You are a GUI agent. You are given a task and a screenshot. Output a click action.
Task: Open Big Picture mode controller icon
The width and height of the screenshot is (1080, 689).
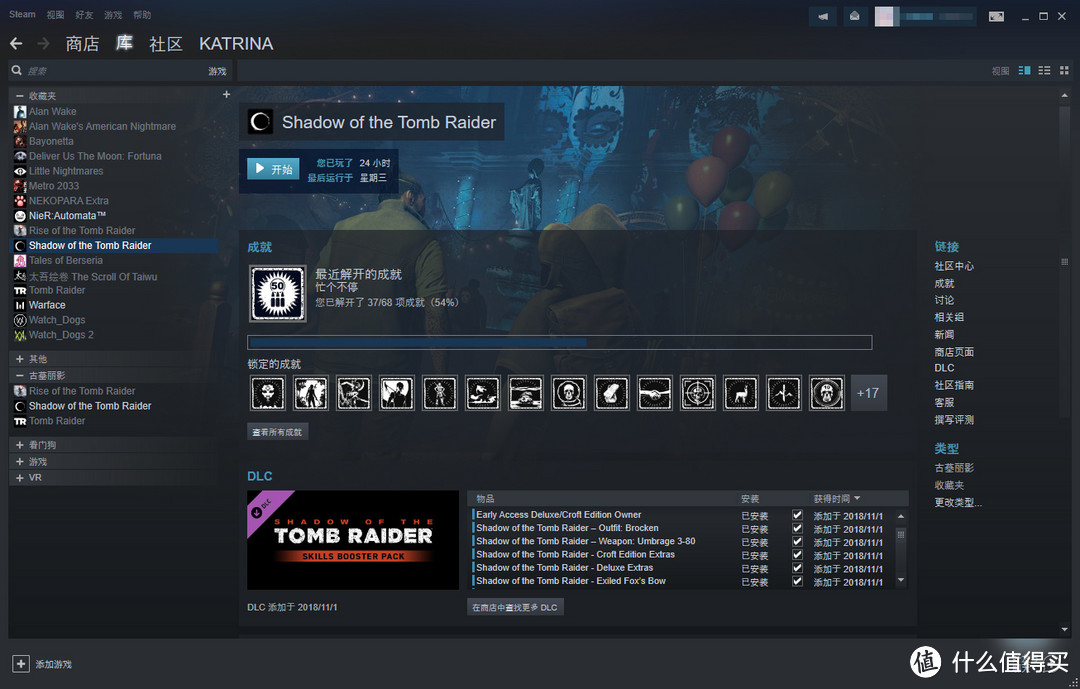[x=996, y=16]
